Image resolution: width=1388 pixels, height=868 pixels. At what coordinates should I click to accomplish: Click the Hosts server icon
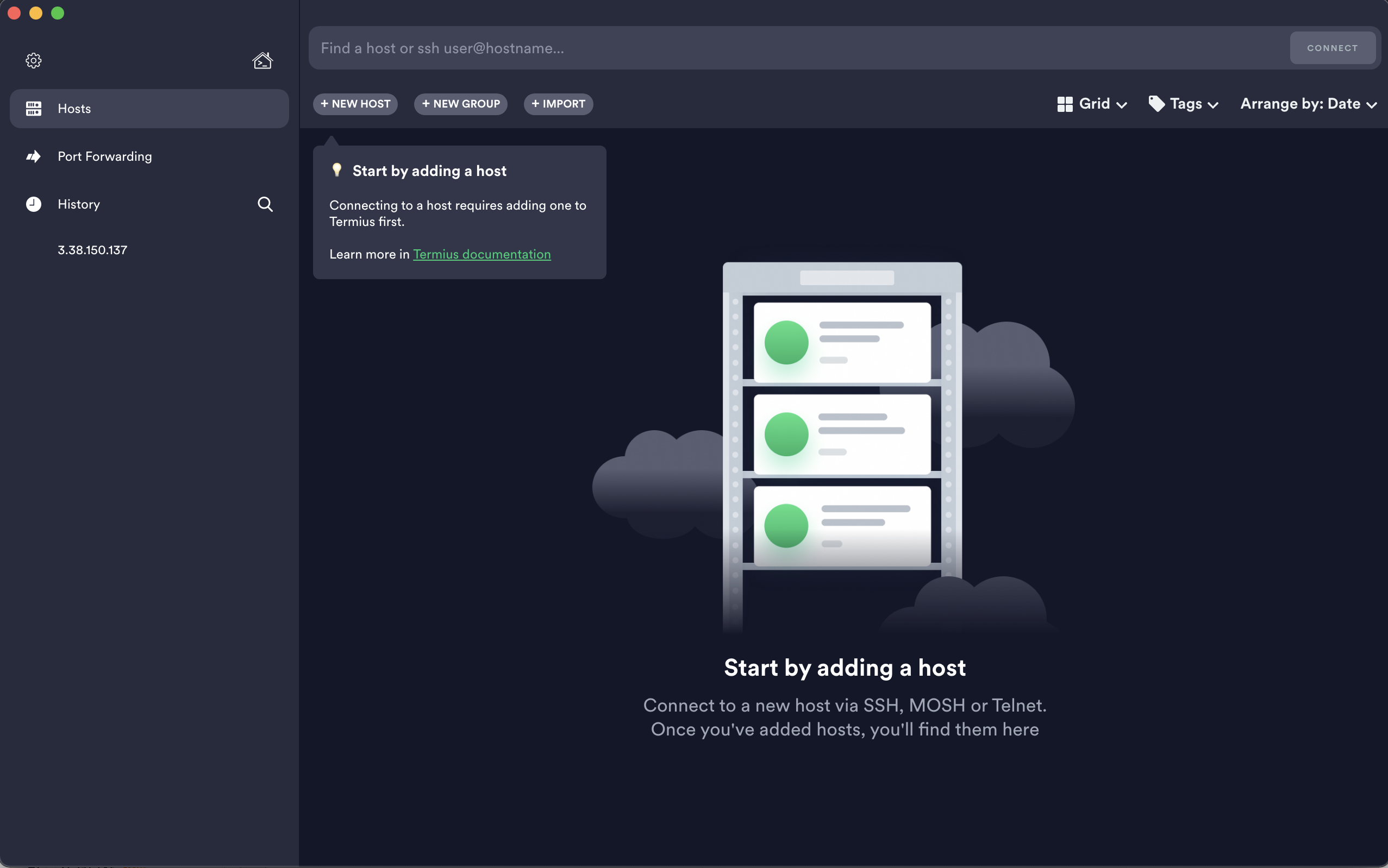pyautogui.click(x=33, y=109)
